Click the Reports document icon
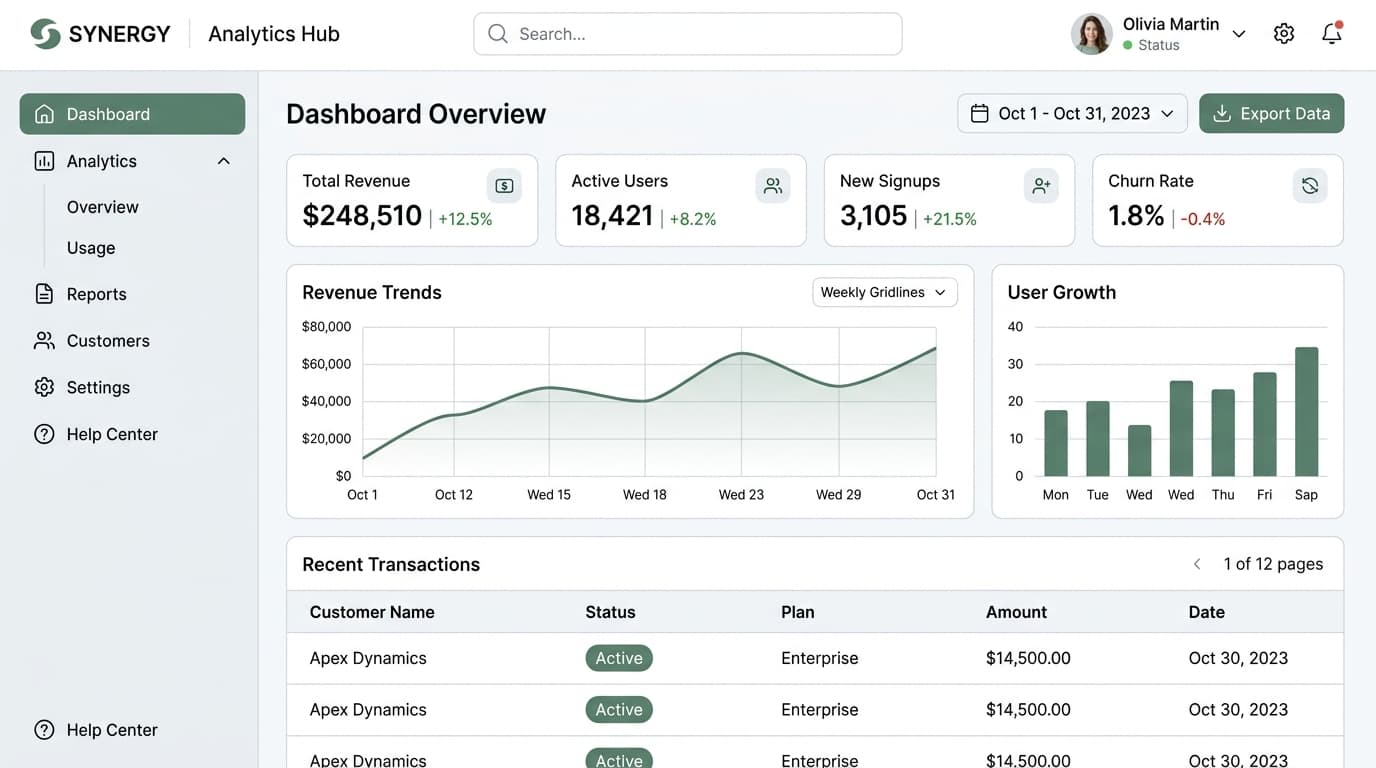Screen dimensions: 1376x768 click(x=44, y=294)
